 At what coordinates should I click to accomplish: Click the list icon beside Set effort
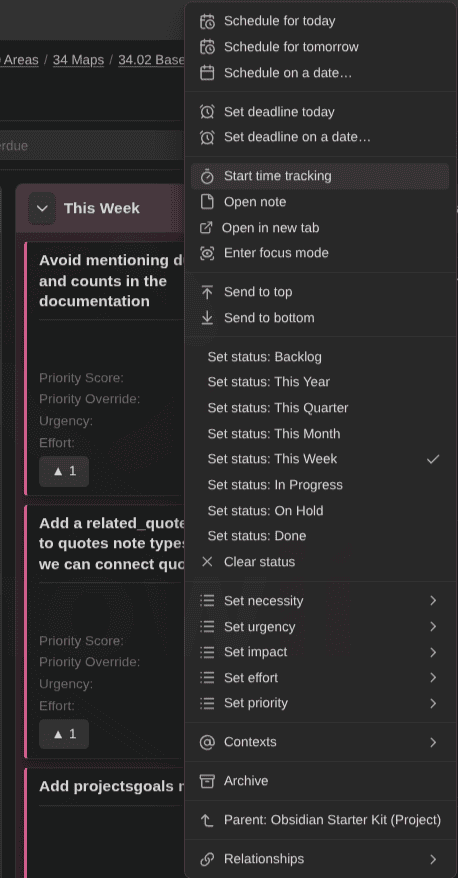[207, 678]
